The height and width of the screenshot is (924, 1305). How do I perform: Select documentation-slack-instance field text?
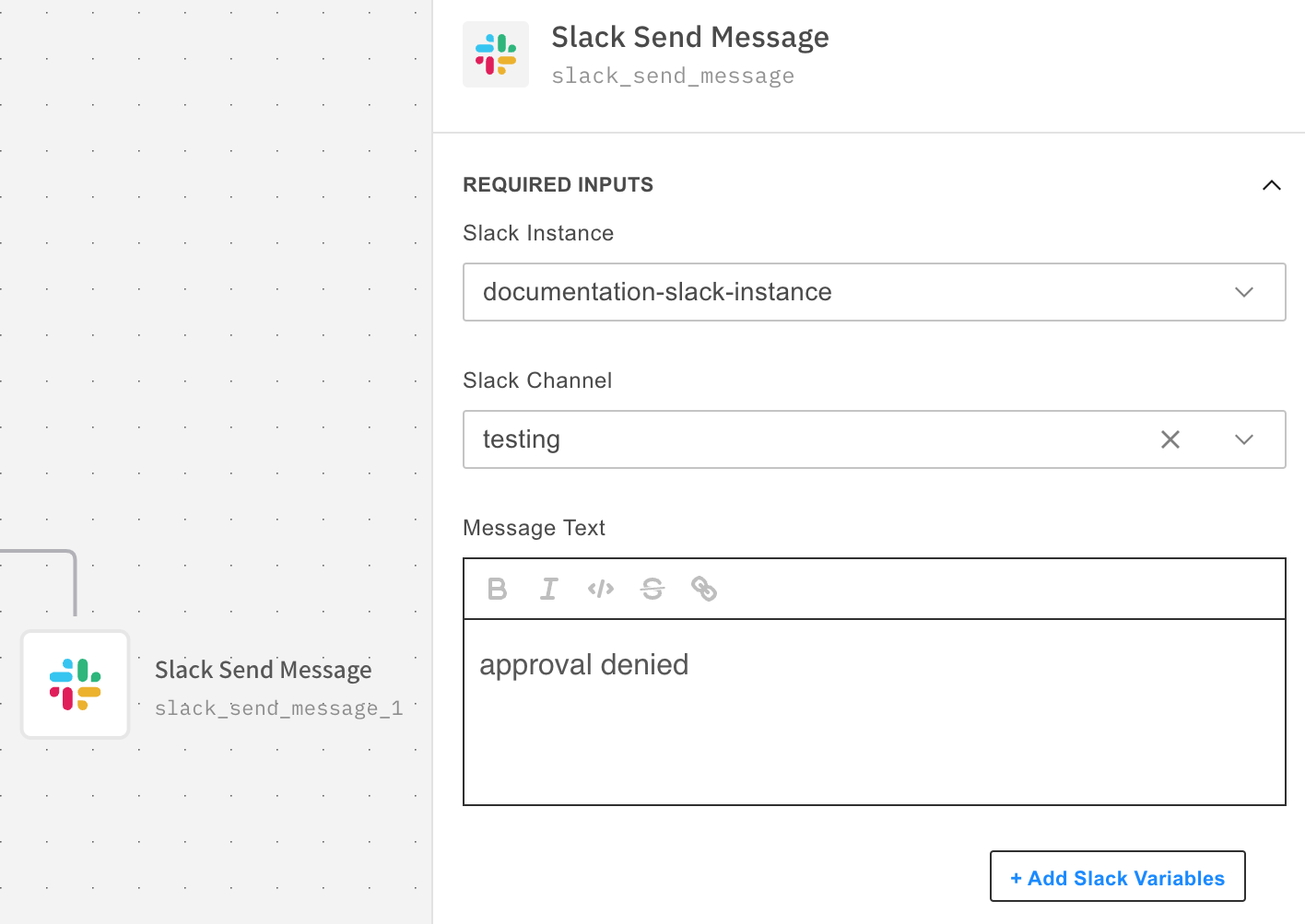[657, 292]
